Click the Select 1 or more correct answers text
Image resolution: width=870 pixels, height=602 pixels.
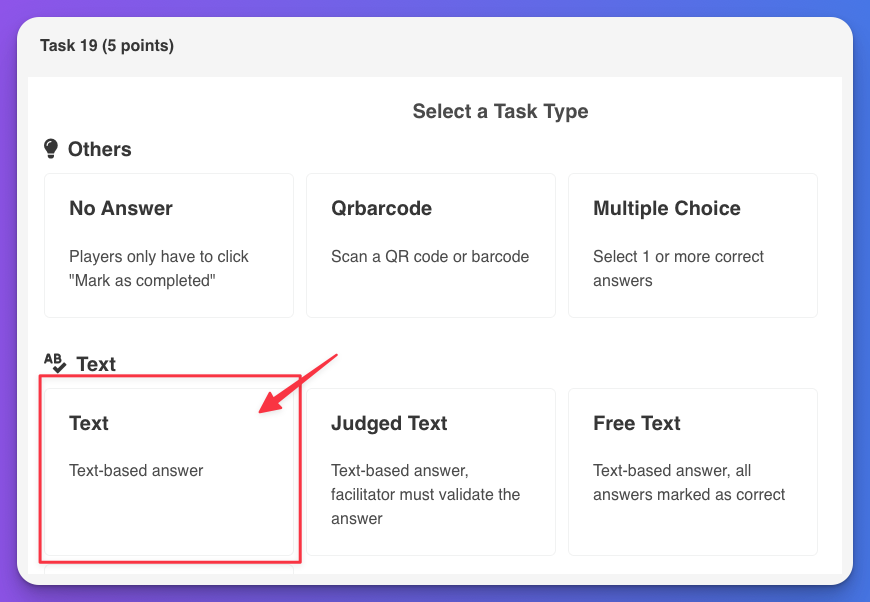pos(678,268)
